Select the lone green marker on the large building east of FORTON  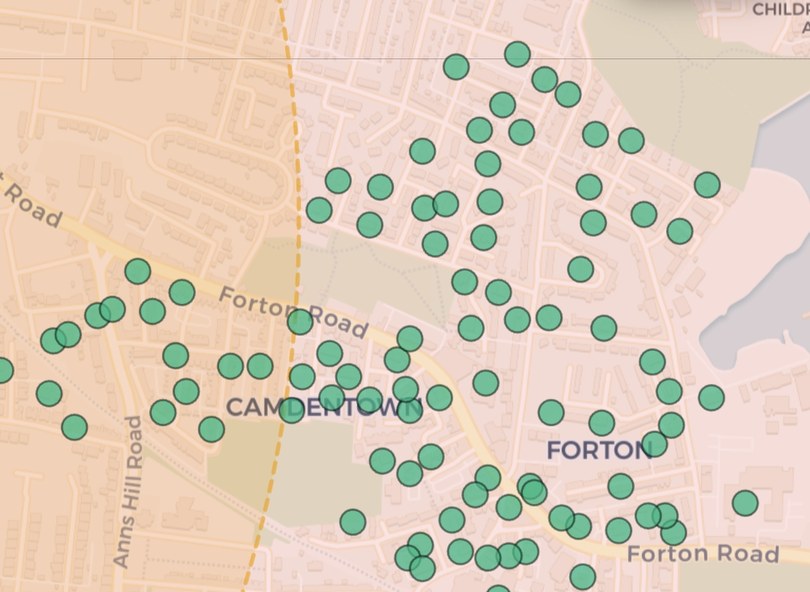click(x=745, y=503)
